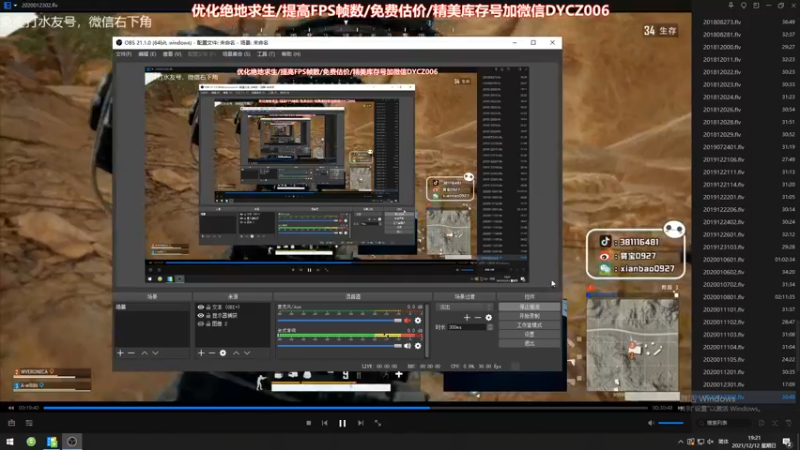The image size is (800, 450).
Task: Remove the selected scene in the OBS window
Action: point(131,353)
